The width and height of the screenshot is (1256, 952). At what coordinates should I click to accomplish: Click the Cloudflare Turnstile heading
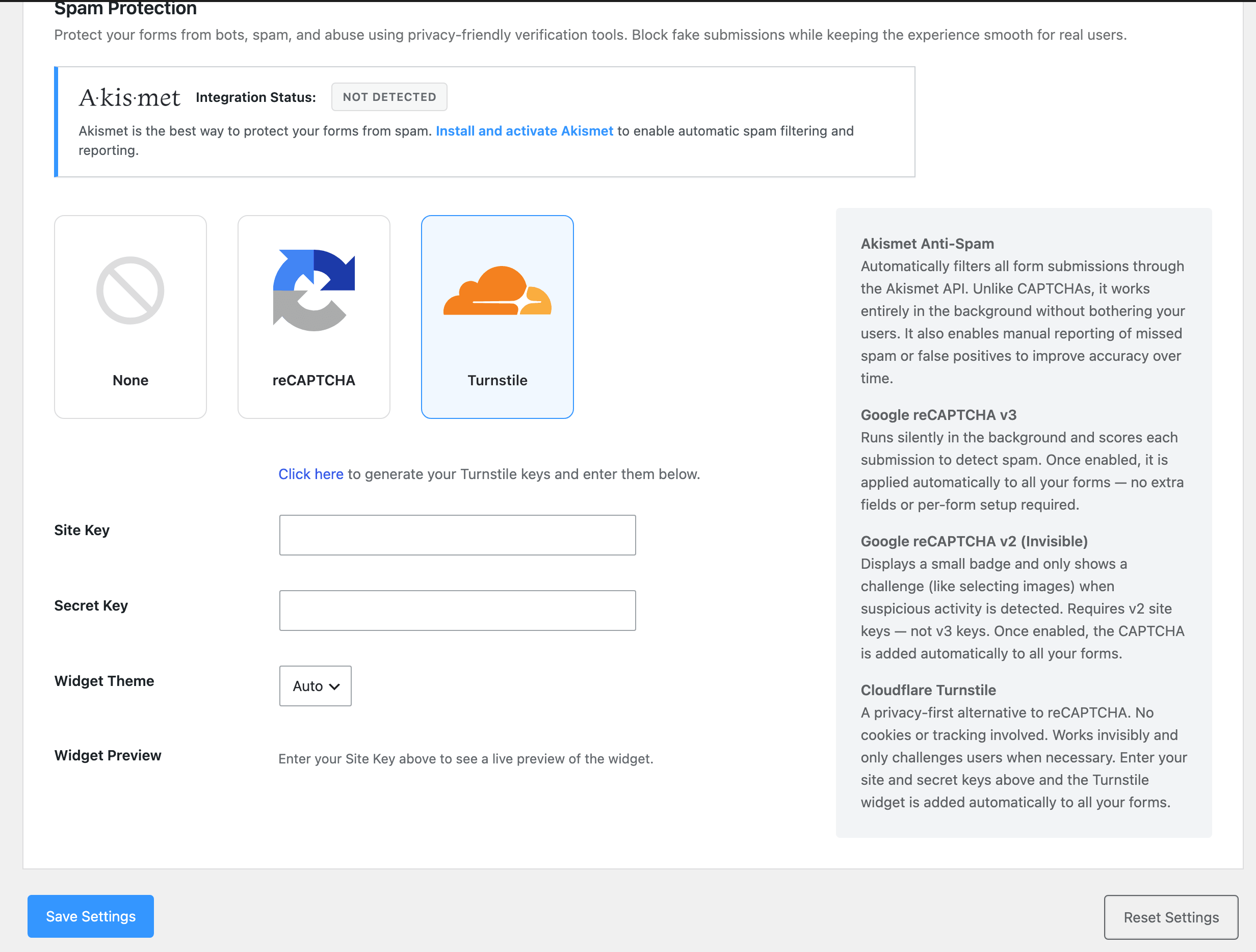pos(928,690)
